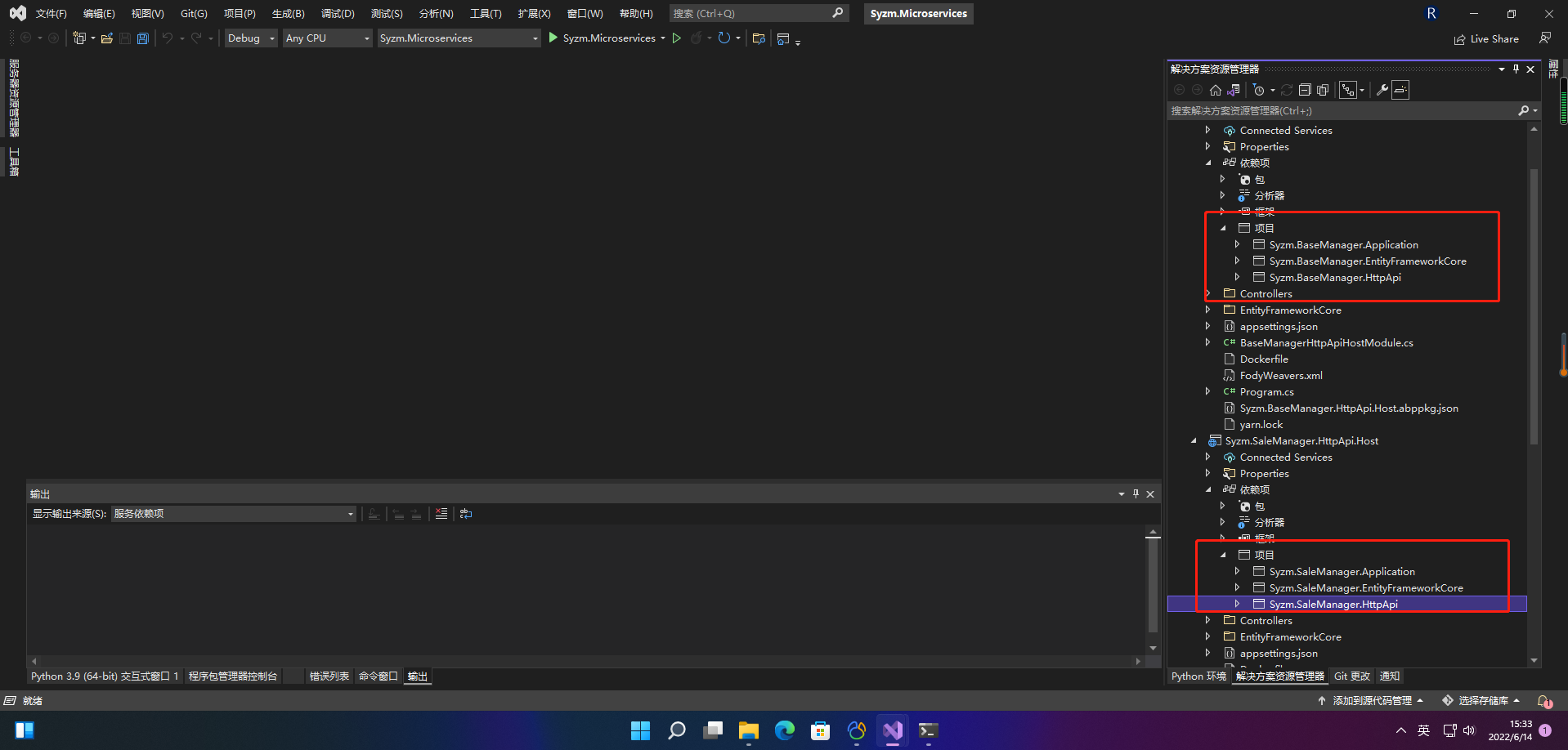Toggle Track Active Item tree icon in Solution Explorer
Viewport: 1568px width, 750px height.
click(x=1348, y=90)
